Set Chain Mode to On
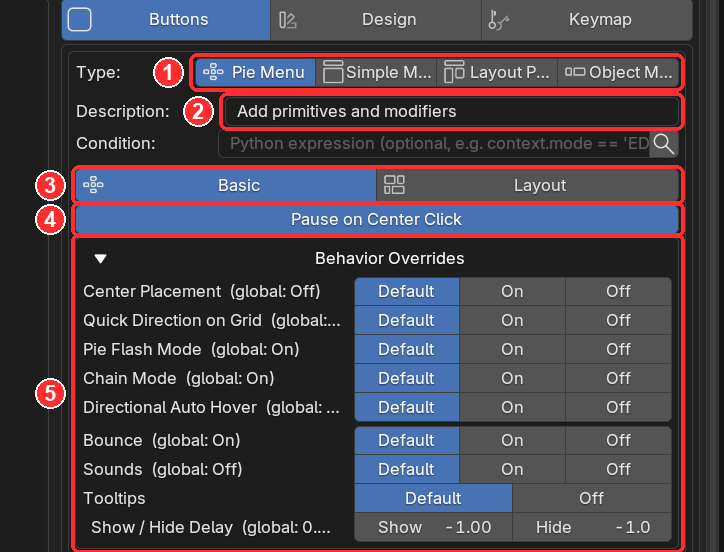The height and width of the screenshot is (552, 724). tap(512, 378)
